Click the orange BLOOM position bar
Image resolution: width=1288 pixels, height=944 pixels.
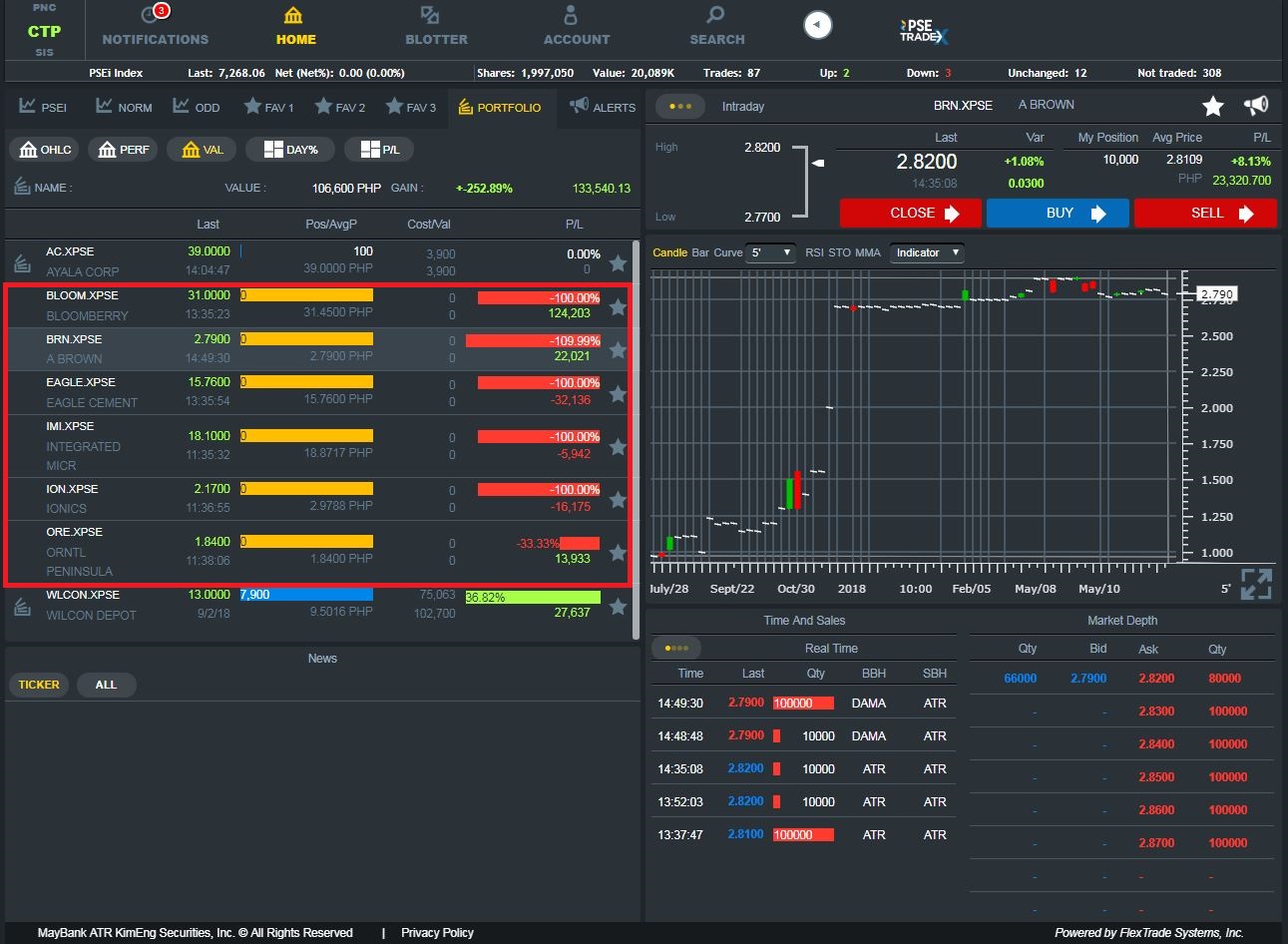pyautogui.click(x=306, y=295)
